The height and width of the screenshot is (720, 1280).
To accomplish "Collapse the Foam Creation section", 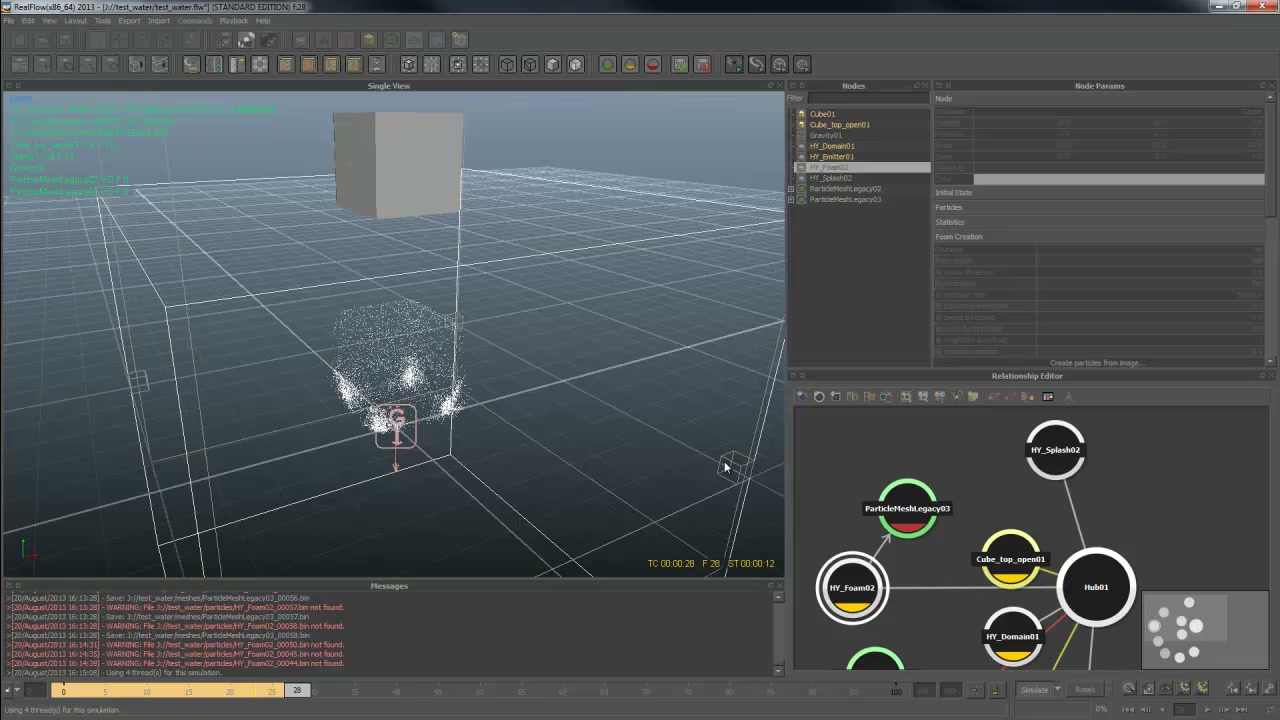I will click(1097, 237).
